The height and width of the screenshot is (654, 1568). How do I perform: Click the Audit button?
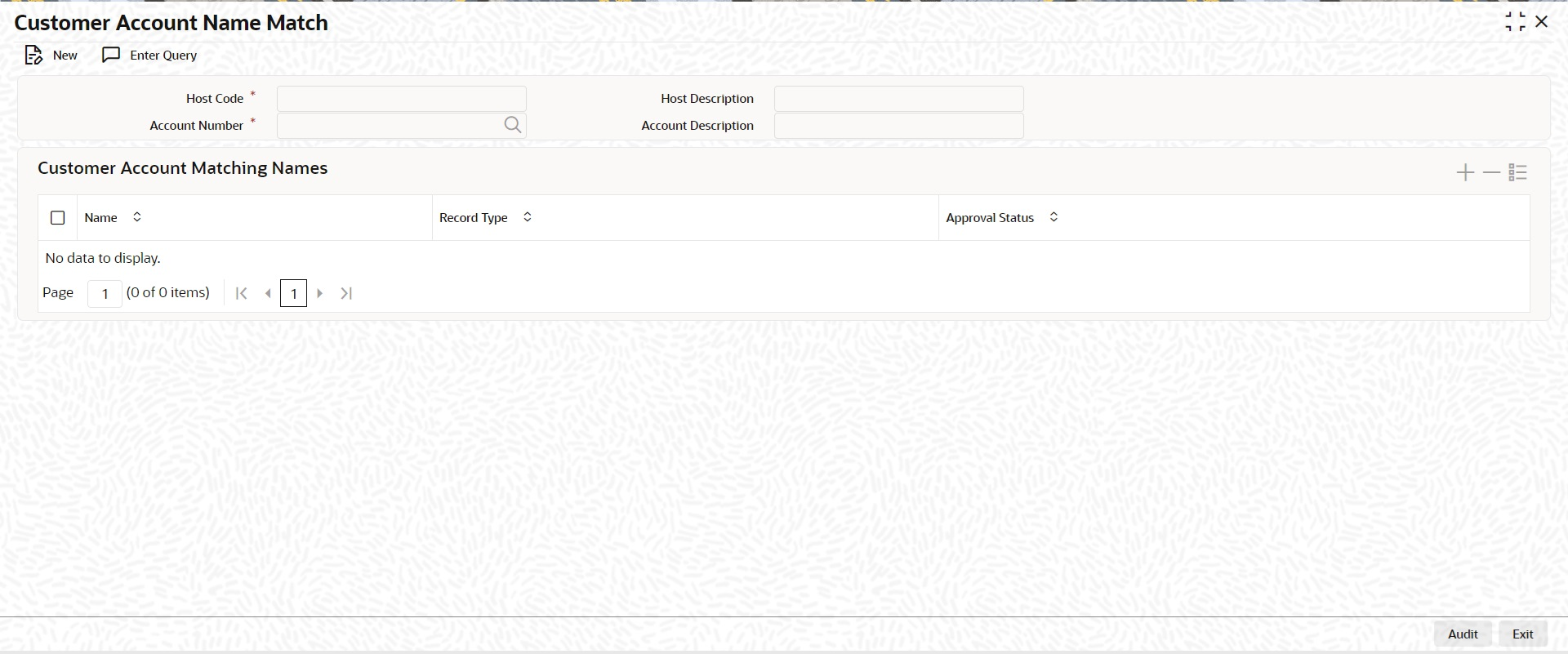pos(1463,634)
